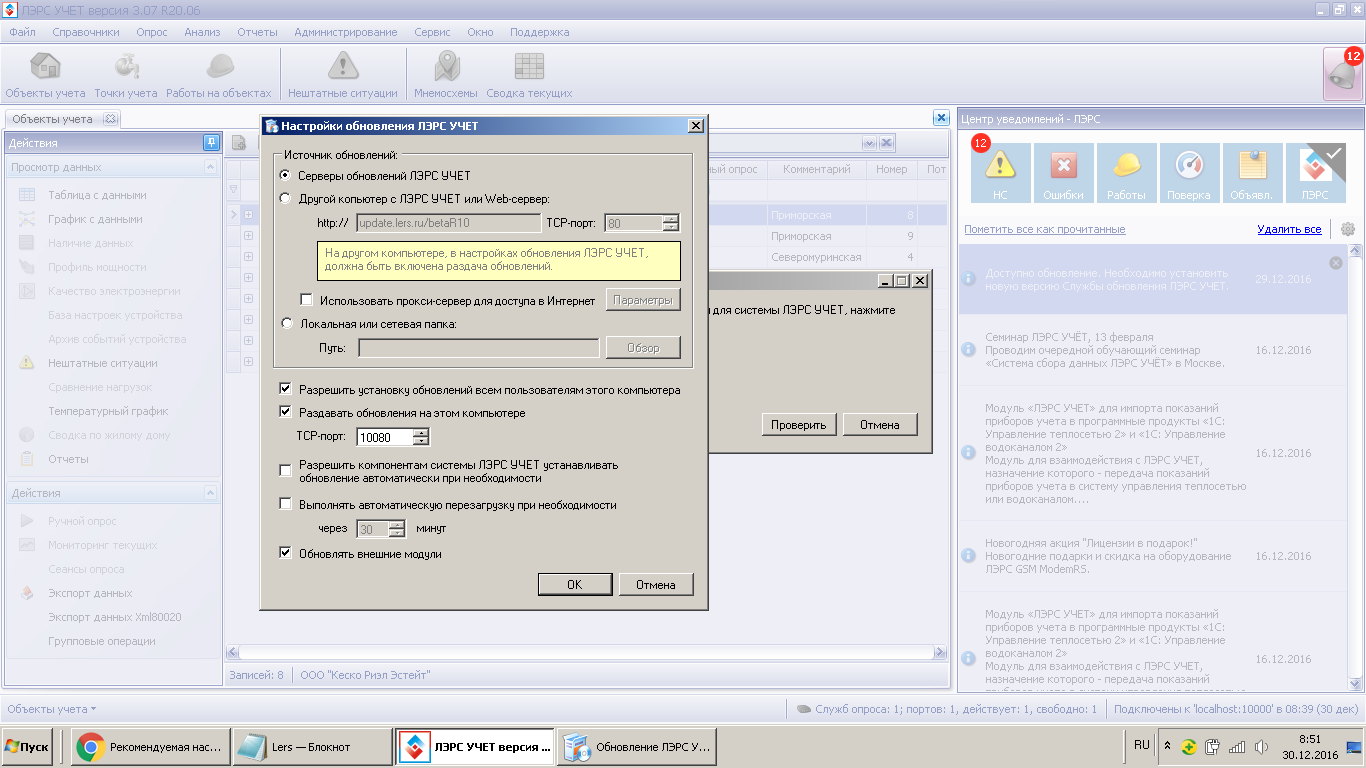Show НС notifications category

[1000, 173]
